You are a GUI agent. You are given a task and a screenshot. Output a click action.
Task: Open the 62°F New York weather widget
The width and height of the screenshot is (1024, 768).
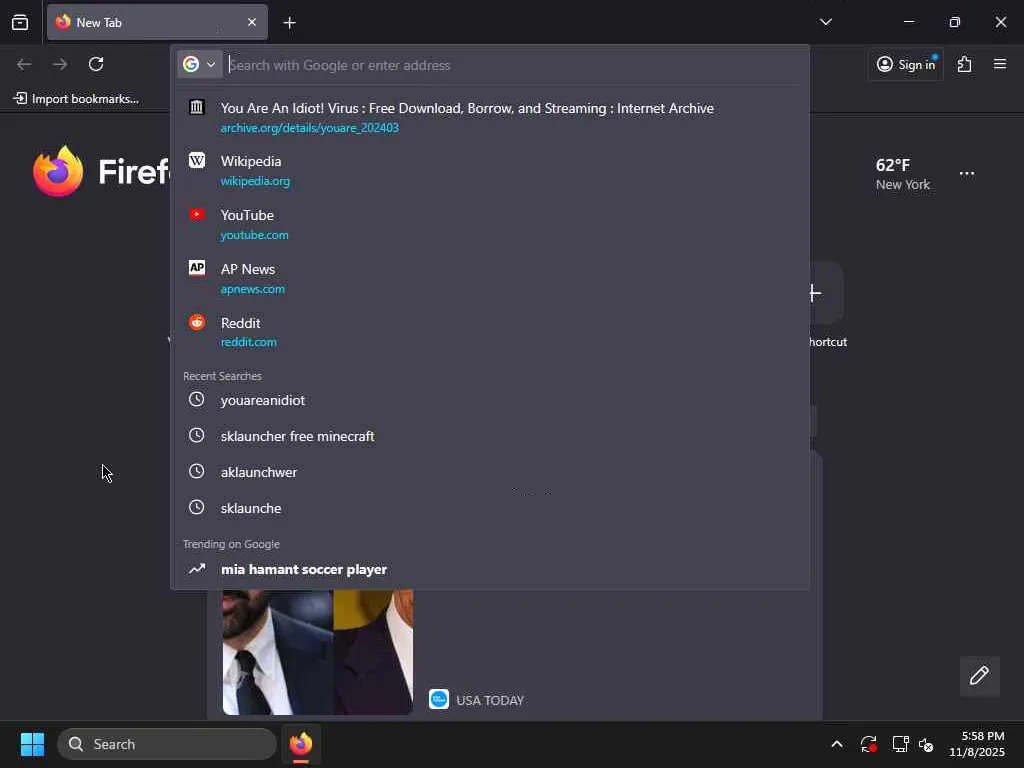(903, 174)
